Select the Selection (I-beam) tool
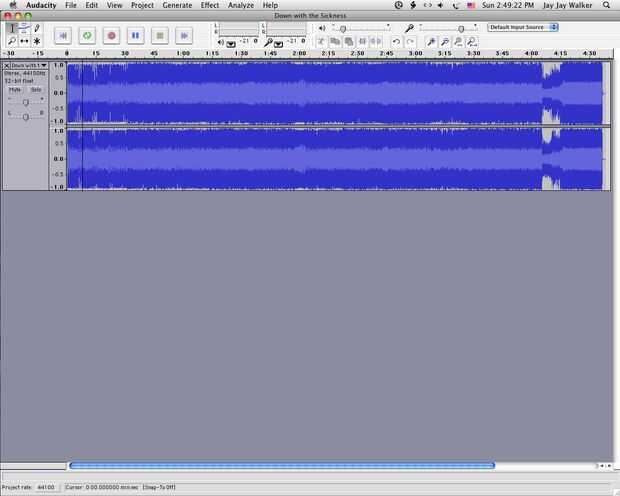The width and height of the screenshot is (620, 496). (12, 28)
